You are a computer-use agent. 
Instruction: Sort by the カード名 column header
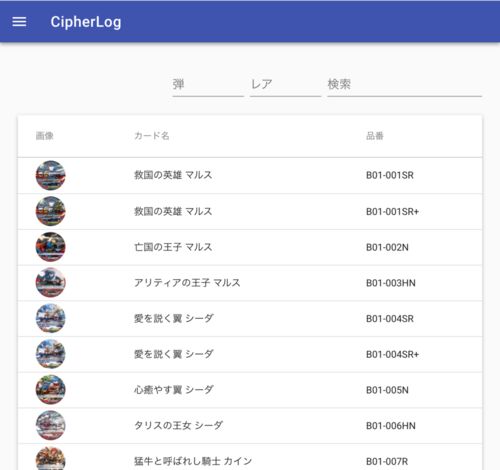152,136
